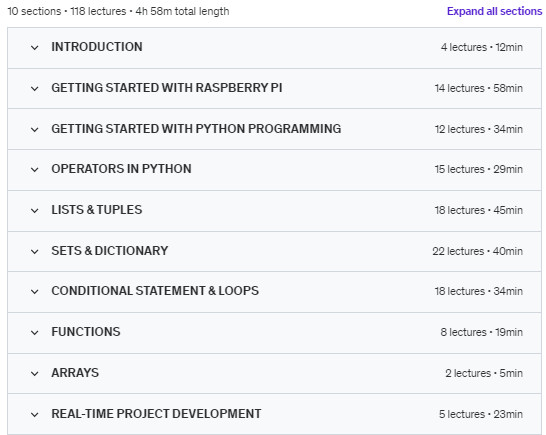Viewport: 546px width, 435px height.
Task: Click '8 lectures • 19min' text
Action: tap(482, 332)
